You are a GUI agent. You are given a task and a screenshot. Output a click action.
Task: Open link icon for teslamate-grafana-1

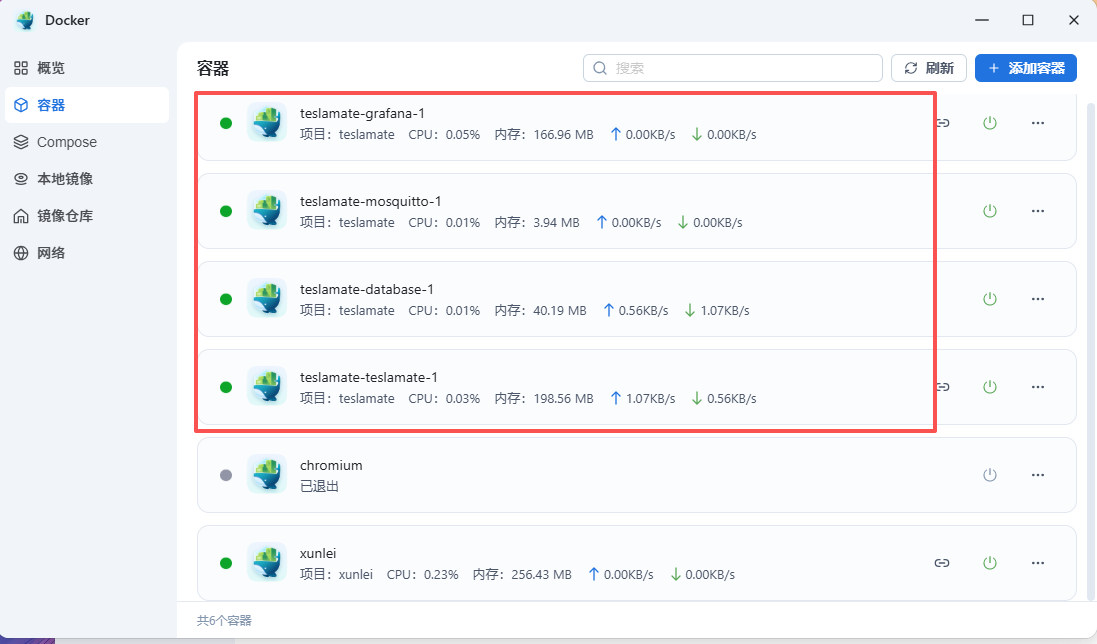tap(944, 123)
